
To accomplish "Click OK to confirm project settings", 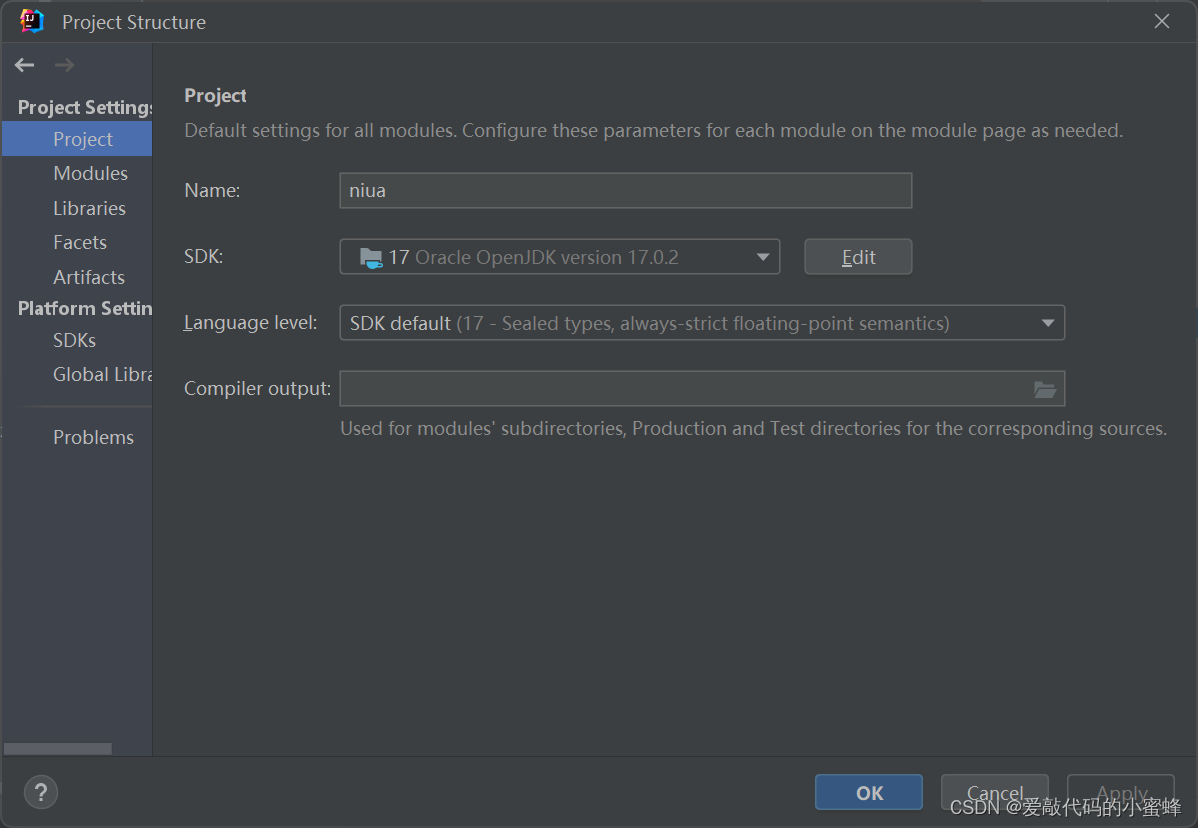I will (868, 791).
